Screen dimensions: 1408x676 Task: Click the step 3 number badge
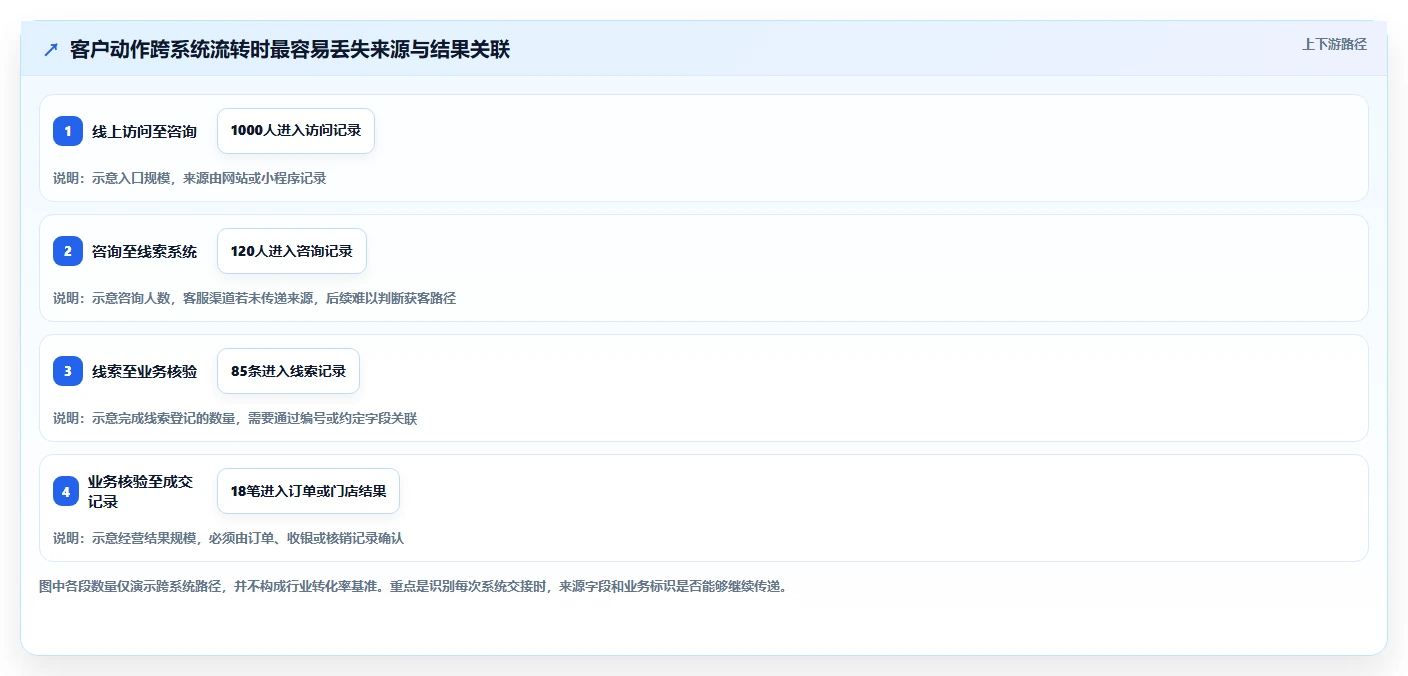(x=68, y=371)
